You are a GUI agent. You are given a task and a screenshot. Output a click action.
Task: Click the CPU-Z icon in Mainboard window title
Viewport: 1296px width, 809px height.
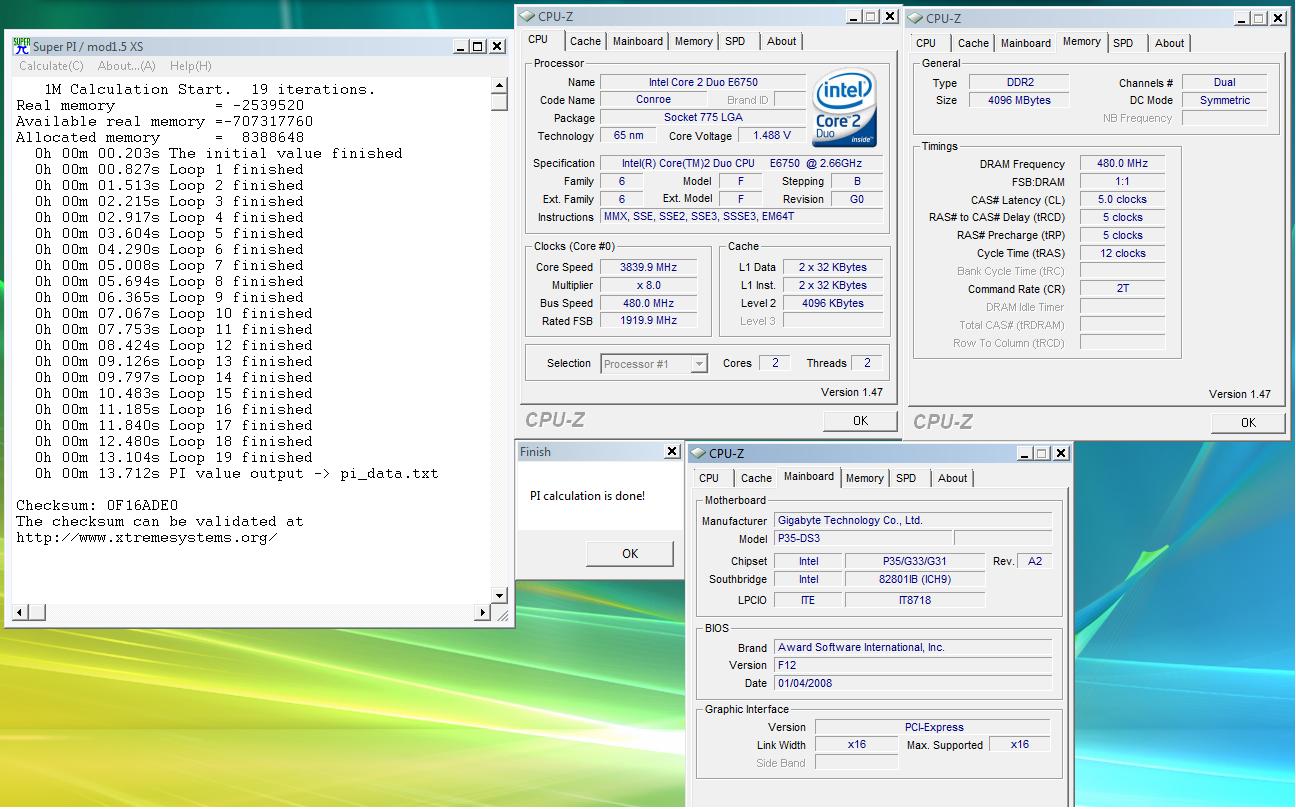(699, 454)
